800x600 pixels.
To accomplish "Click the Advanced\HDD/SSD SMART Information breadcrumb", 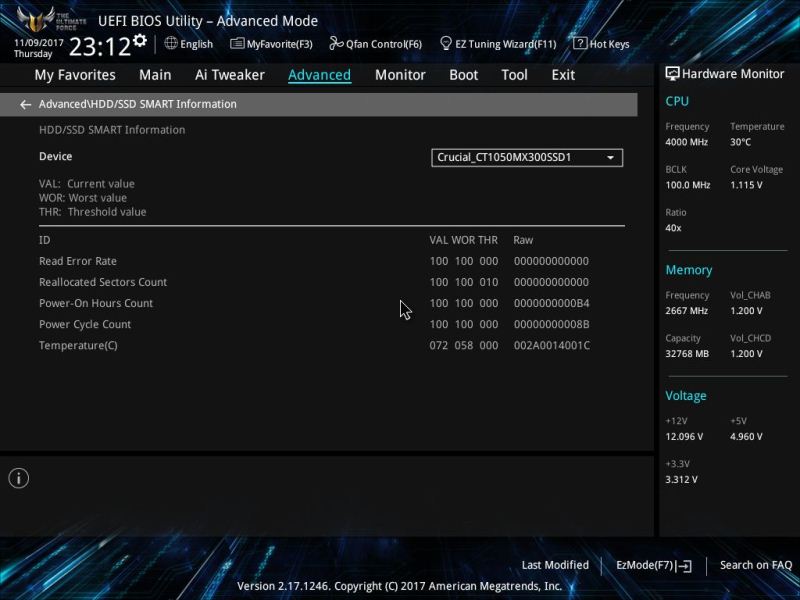I will (x=138, y=104).
